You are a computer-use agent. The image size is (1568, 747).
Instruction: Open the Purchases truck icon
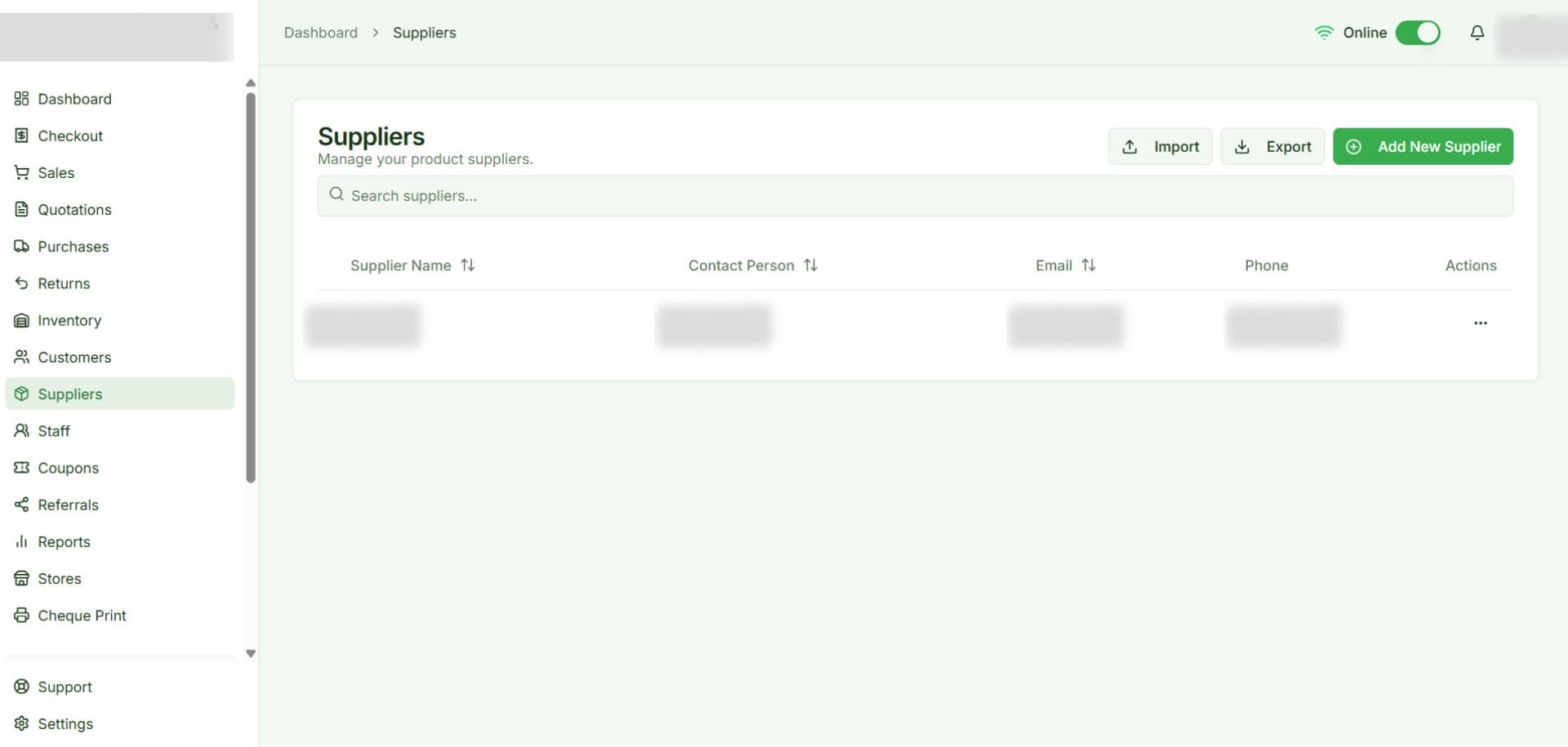[x=22, y=246]
